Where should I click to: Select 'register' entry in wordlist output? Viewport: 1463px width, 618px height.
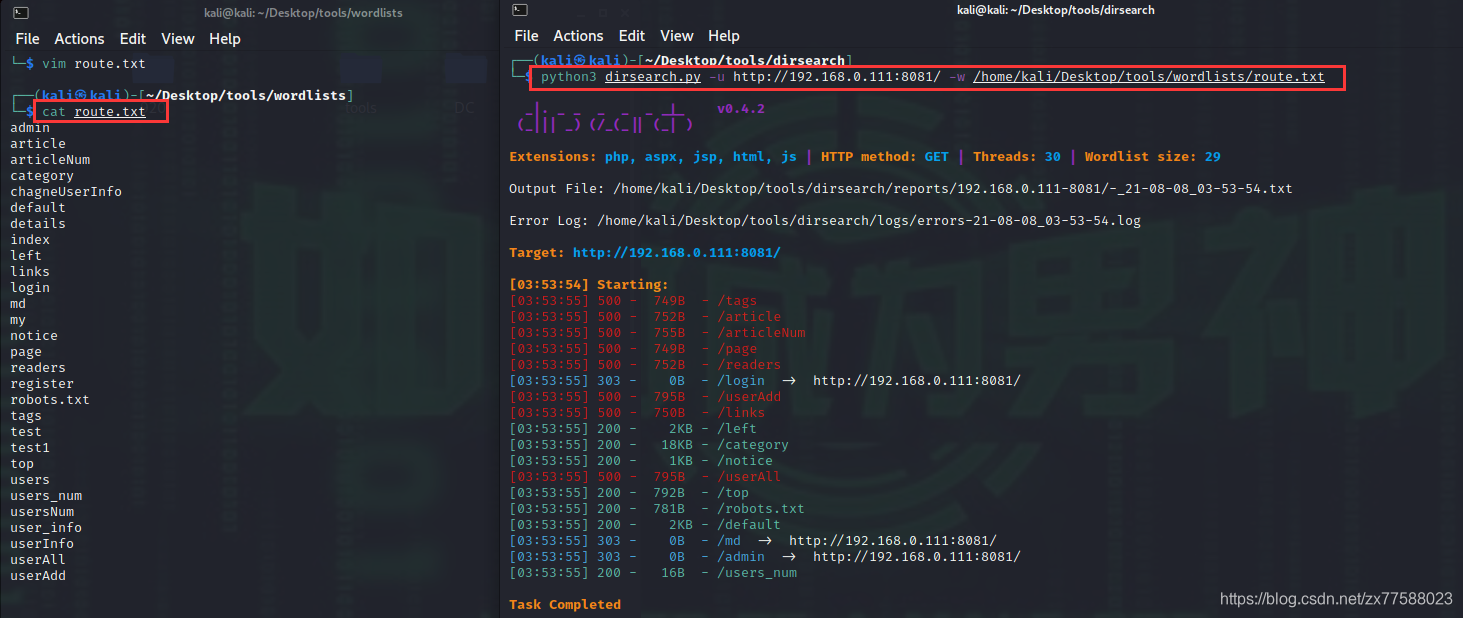click(x=42, y=384)
